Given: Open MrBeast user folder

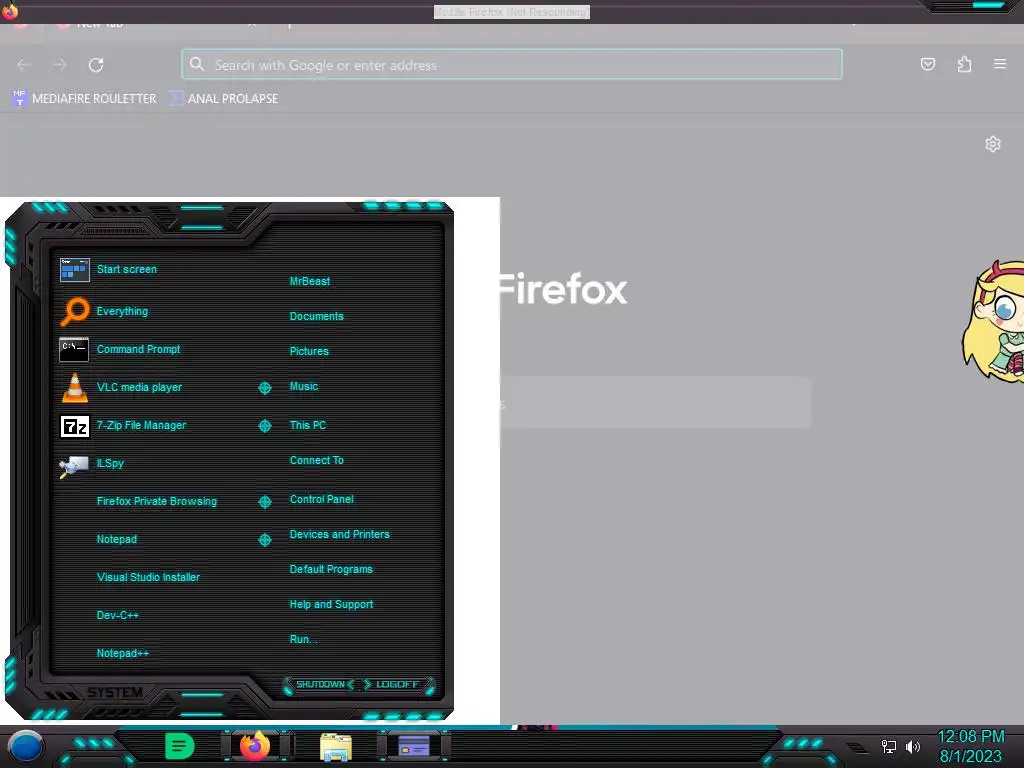Looking at the screenshot, I should click(310, 281).
